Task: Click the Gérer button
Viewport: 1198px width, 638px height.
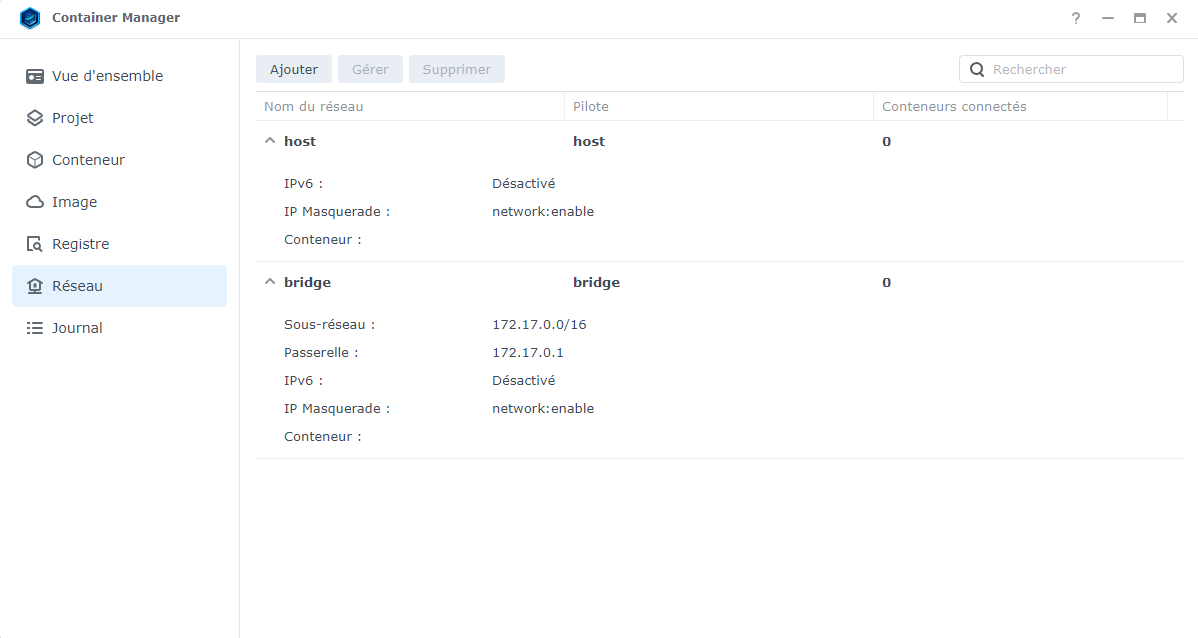Action: point(370,69)
